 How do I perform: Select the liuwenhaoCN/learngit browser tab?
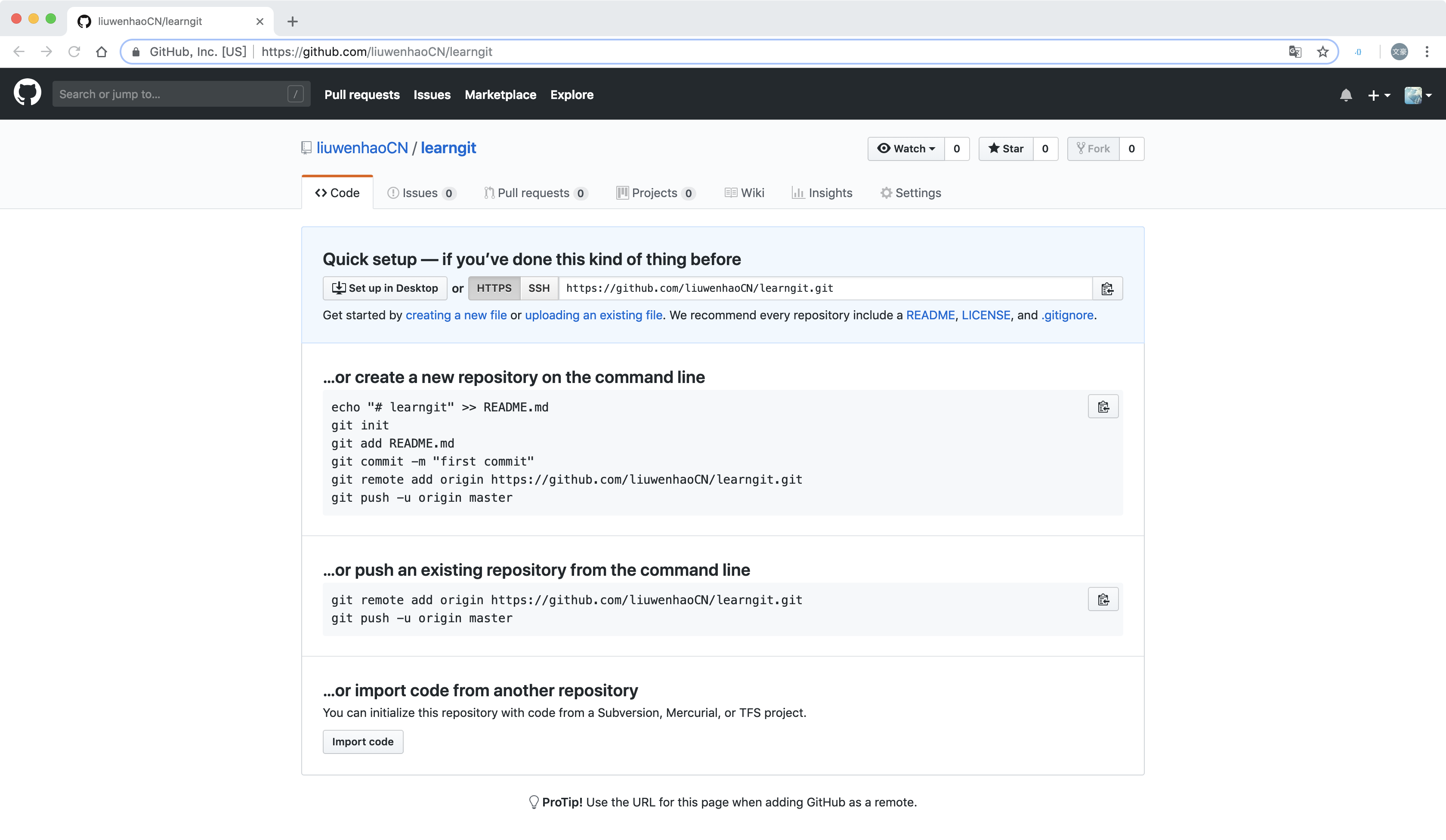pos(170,21)
